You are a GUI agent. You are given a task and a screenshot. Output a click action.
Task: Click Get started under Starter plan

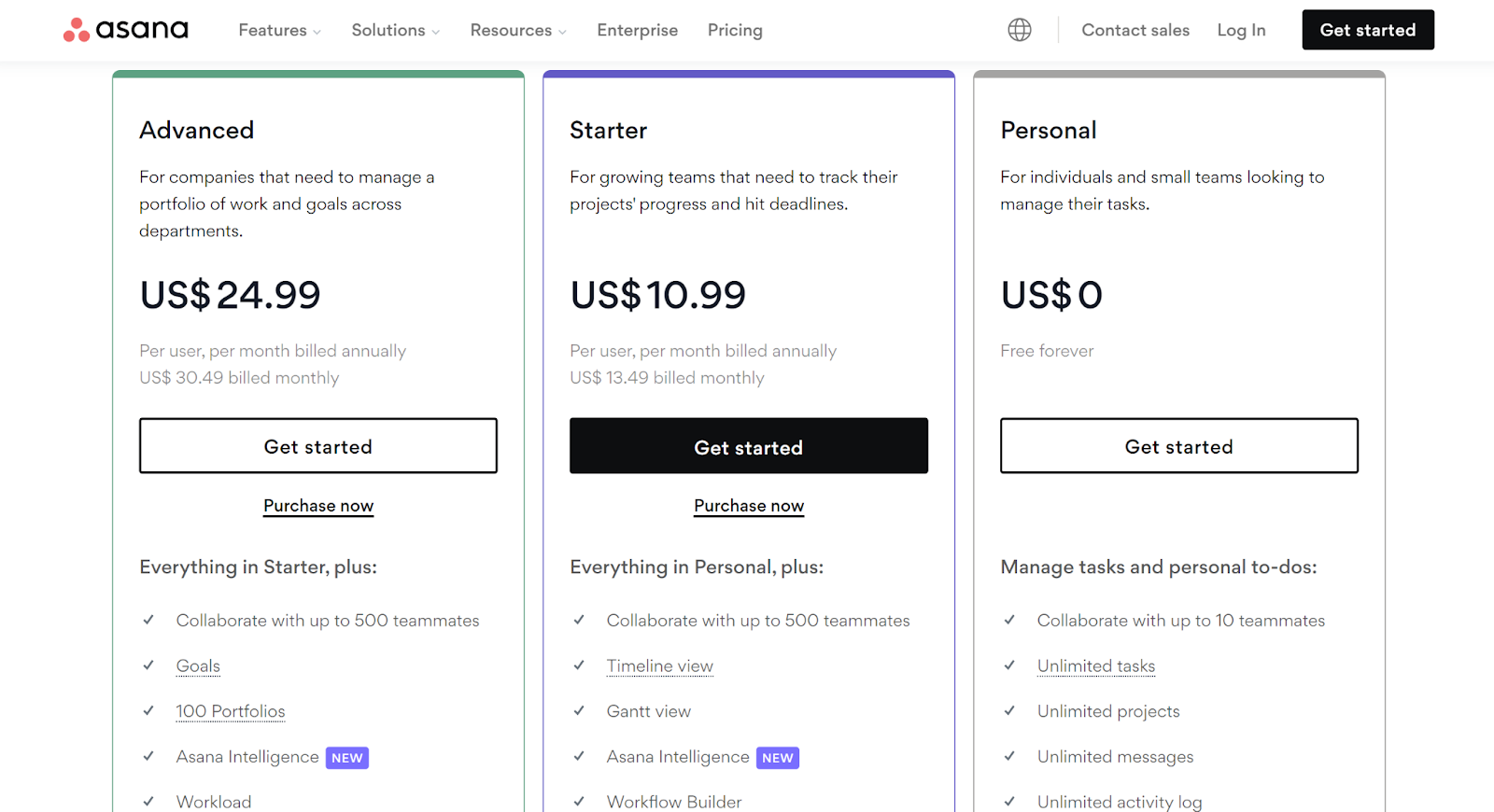click(x=749, y=446)
